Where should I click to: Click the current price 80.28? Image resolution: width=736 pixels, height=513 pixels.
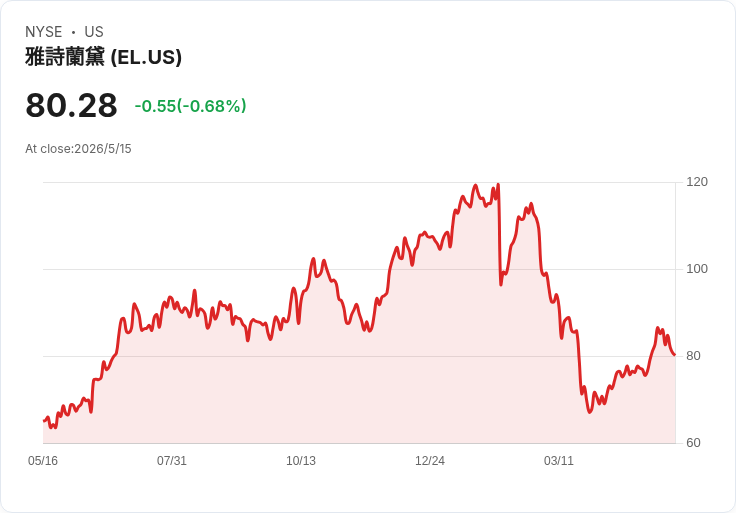click(71, 105)
